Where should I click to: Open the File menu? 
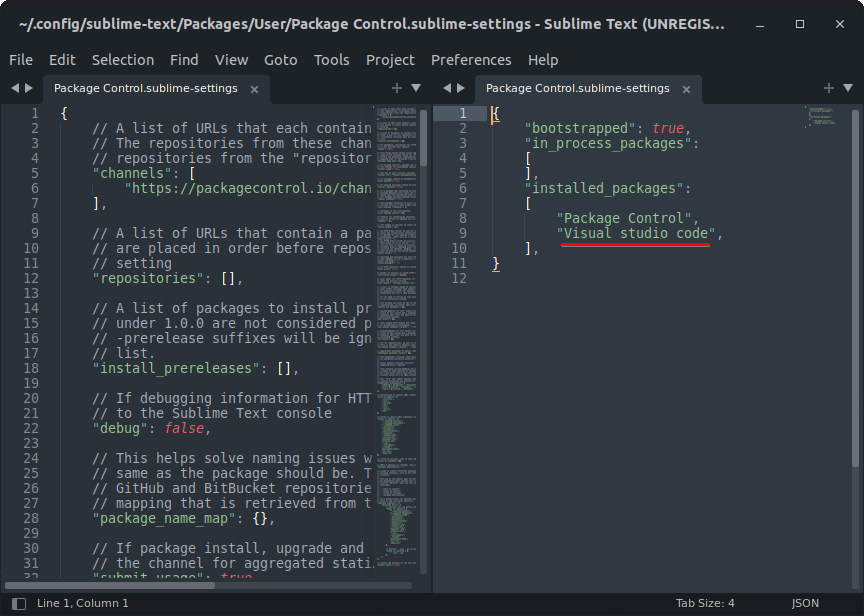(x=21, y=60)
